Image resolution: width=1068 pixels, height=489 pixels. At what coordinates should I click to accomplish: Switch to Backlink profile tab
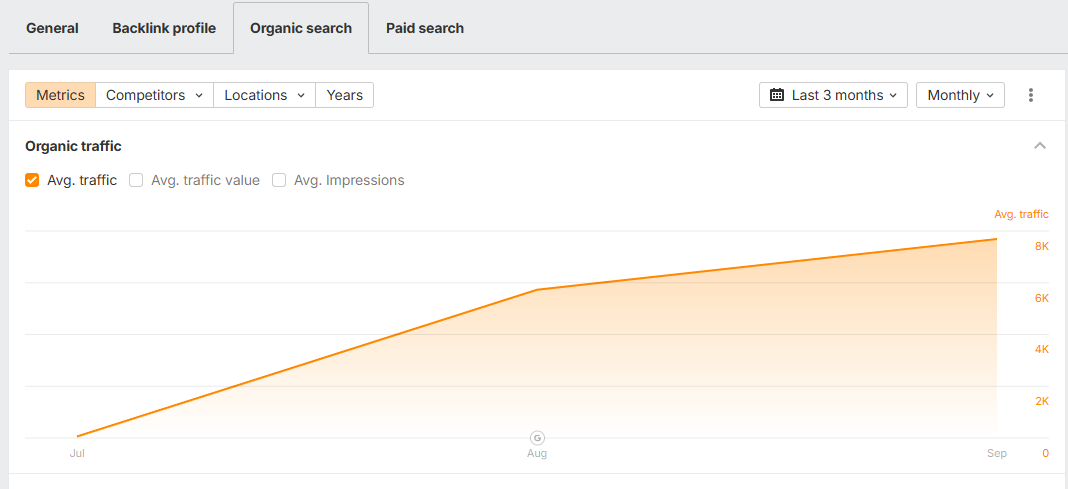coord(164,29)
